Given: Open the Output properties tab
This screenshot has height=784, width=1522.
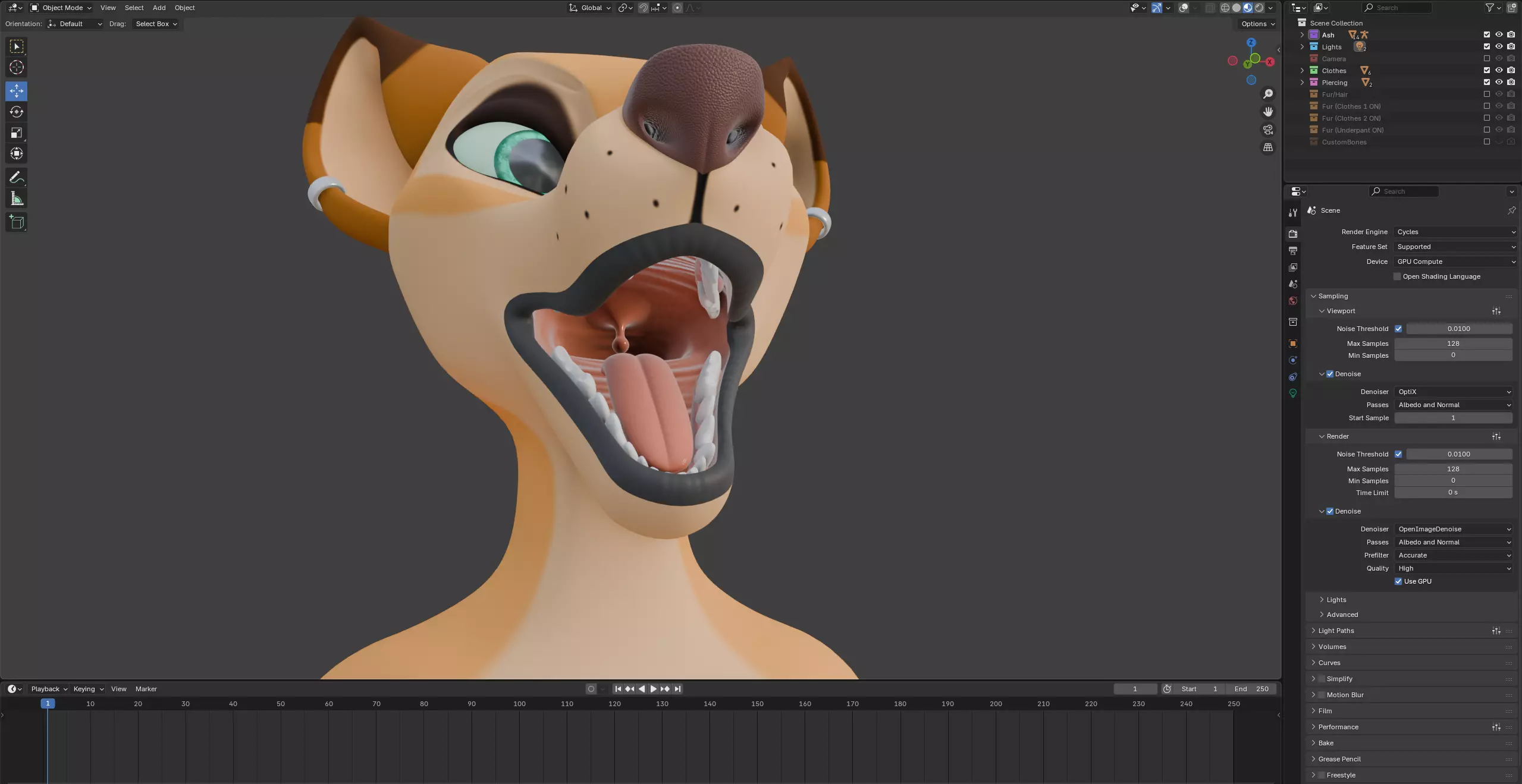Looking at the screenshot, I should click(1293, 251).
